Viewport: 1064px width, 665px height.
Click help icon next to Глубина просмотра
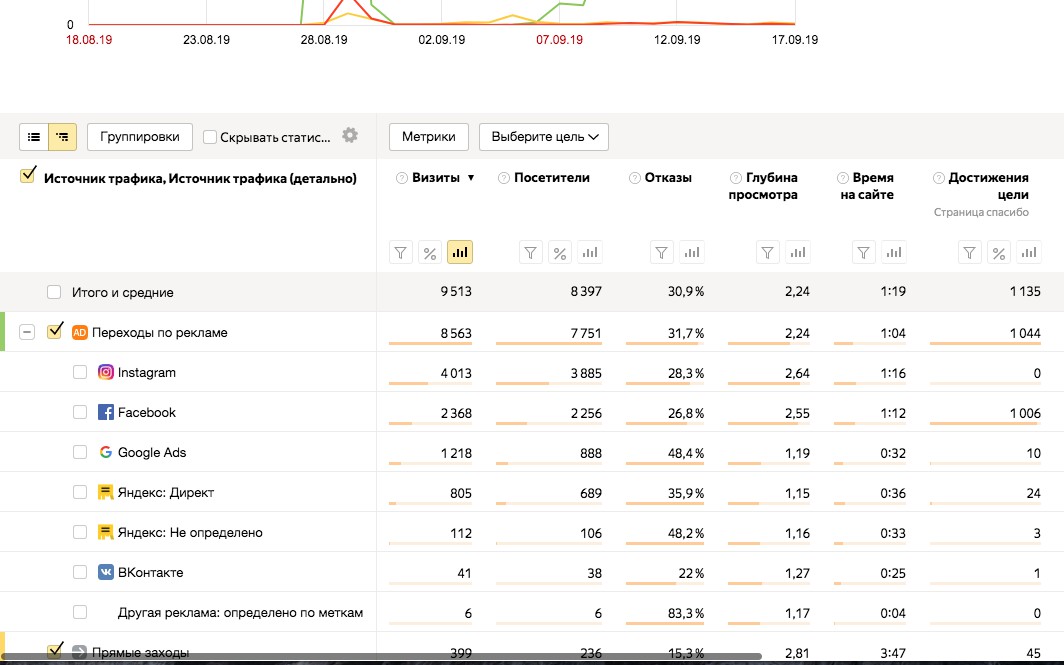pos(736,178)
